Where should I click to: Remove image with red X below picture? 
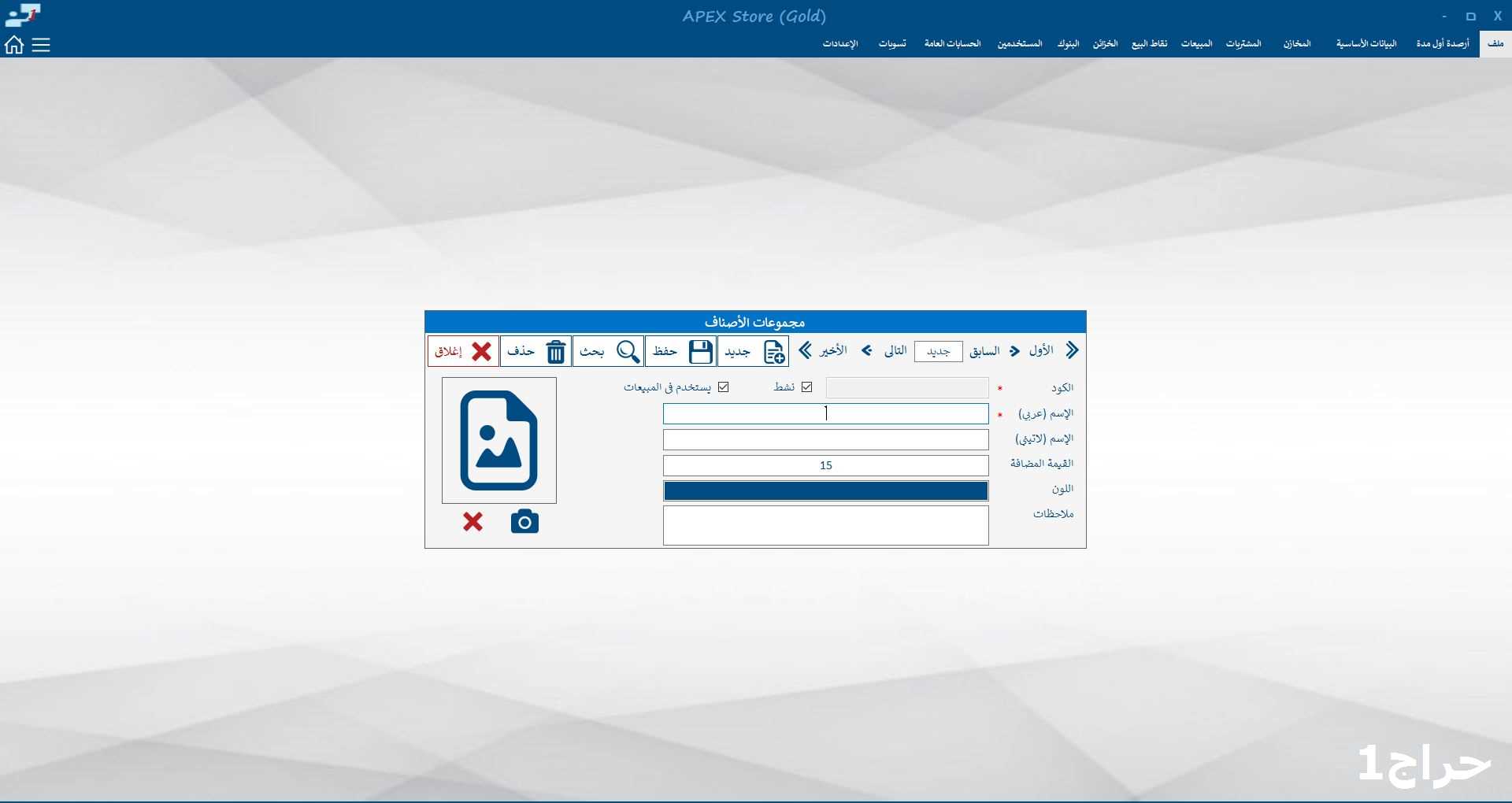click(472, 522)
